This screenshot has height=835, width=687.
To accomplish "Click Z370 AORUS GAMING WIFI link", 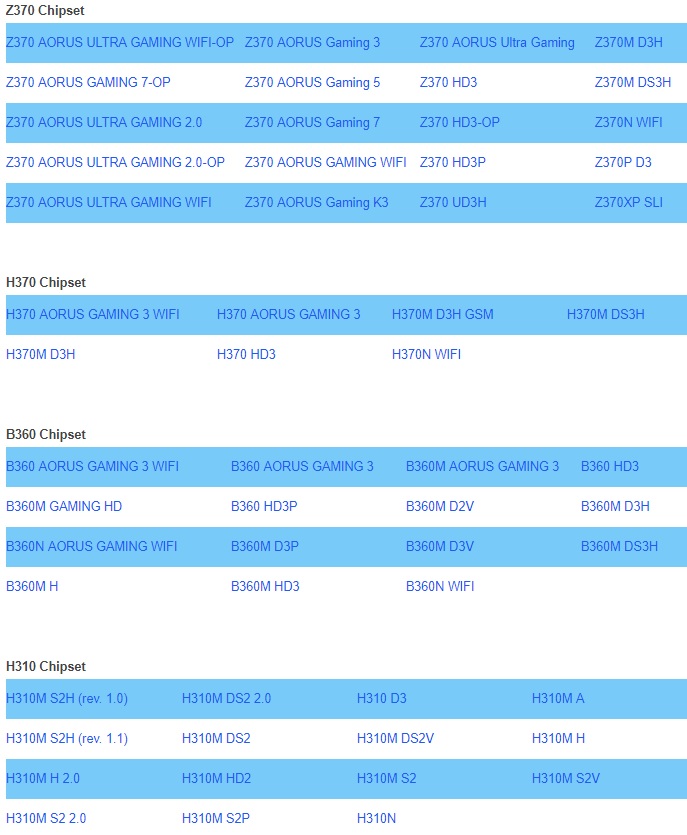I will pyautogui.click(x=326, y=162).
